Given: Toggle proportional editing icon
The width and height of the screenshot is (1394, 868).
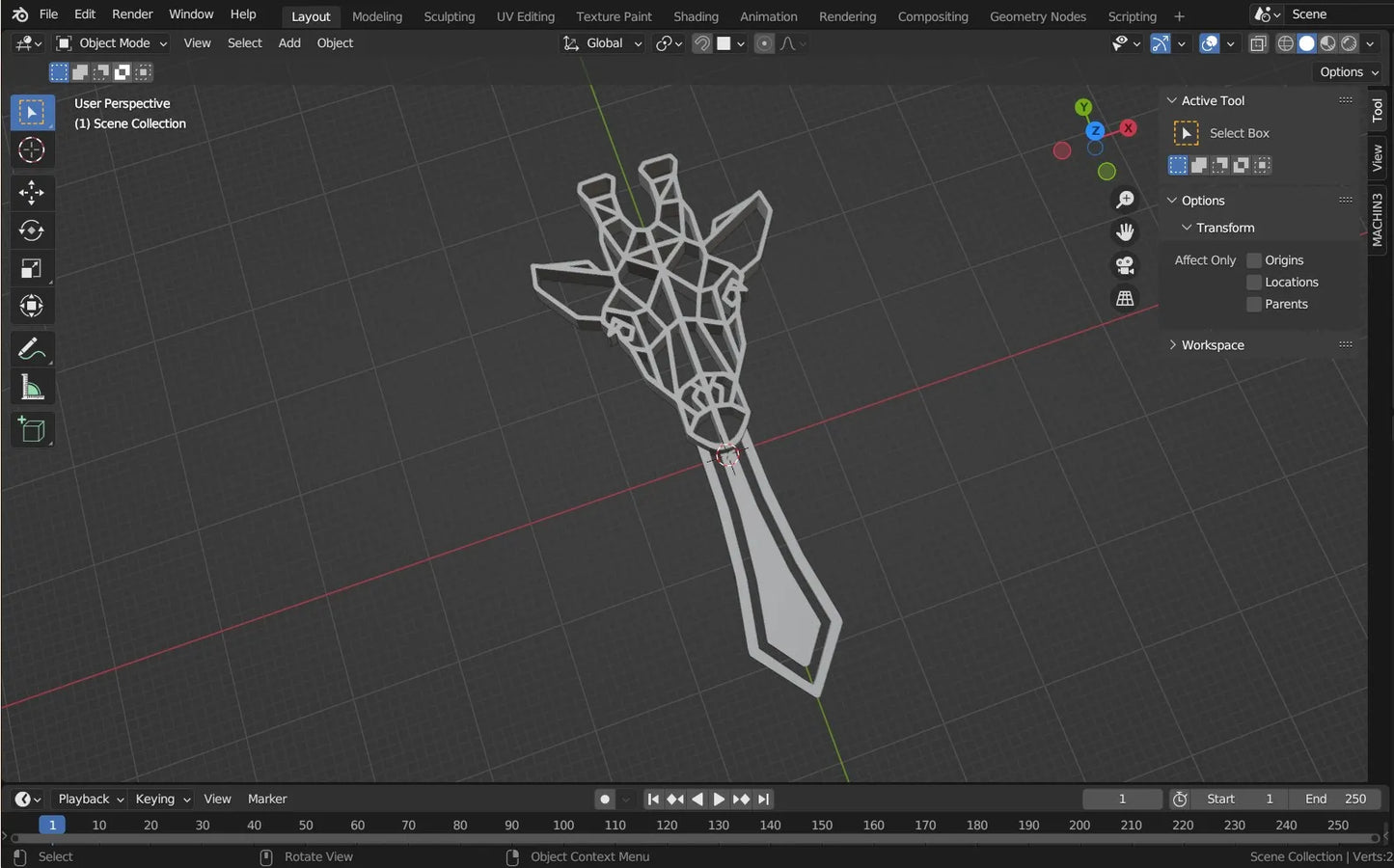Looking at the screenshot, I should (764, 43).
